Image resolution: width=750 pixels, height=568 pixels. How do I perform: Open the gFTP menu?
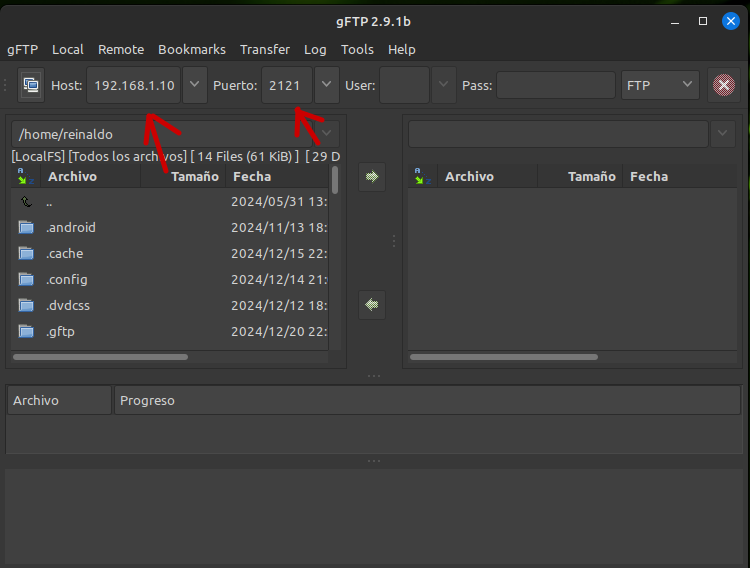click(x=22, y=50)
